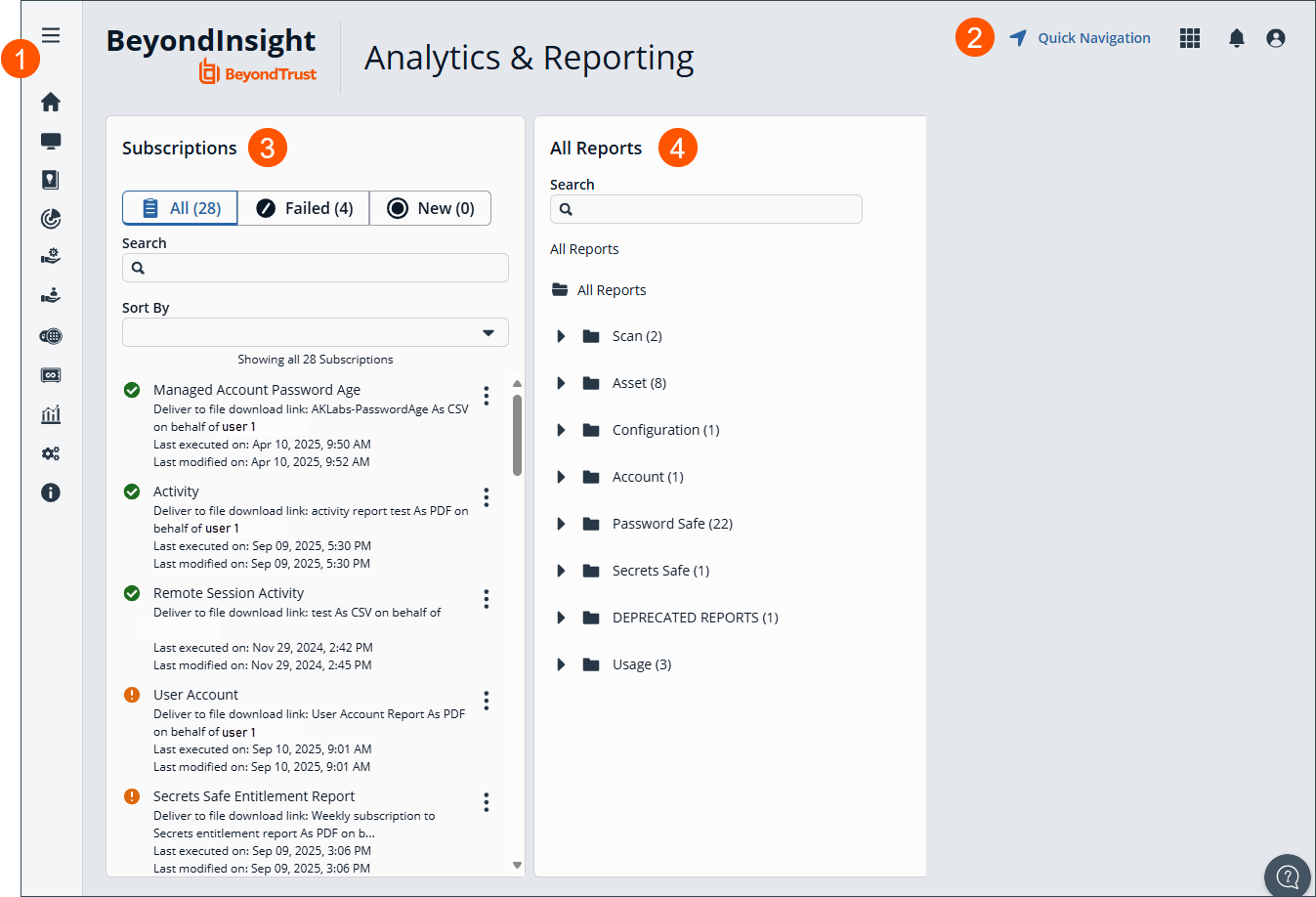This screenshot has height=897, width=1316.
Task: Go to Home in the sidebar
Action: coord(51,102)
